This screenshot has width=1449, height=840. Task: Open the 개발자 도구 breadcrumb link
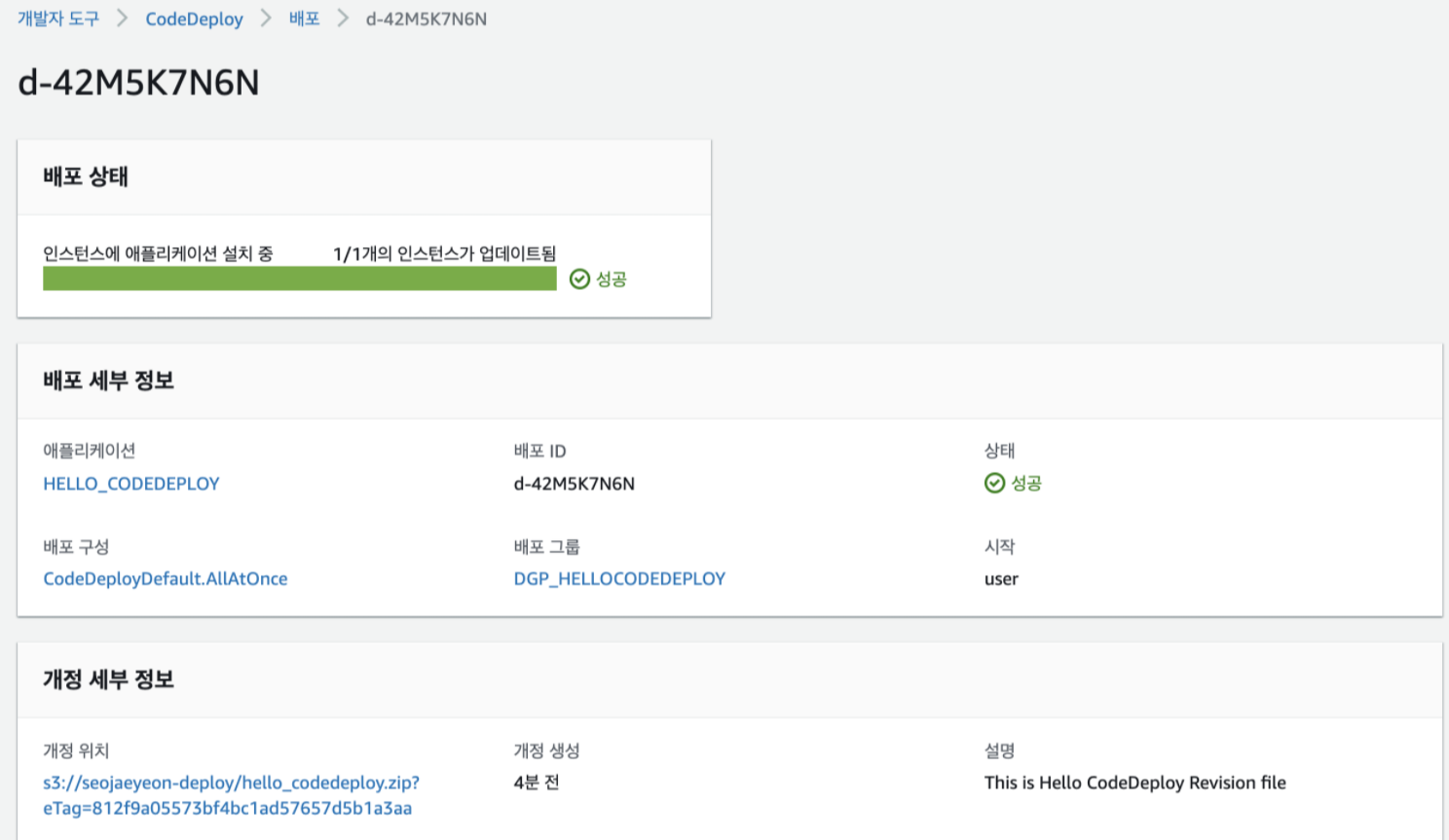tap(58, 18)
